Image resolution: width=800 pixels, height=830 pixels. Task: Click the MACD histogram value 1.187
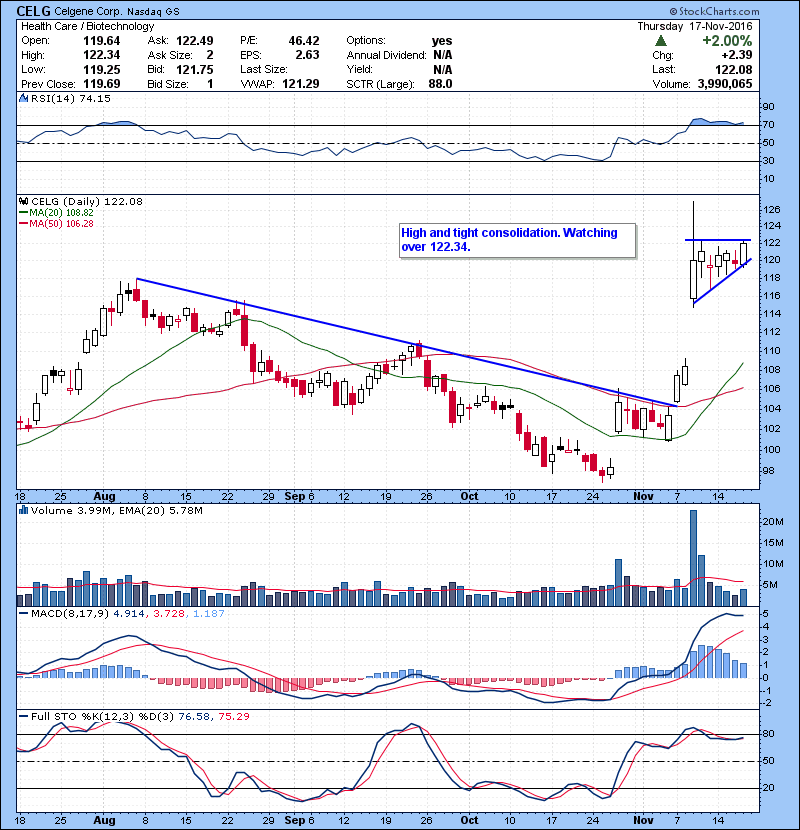(209, 614)
